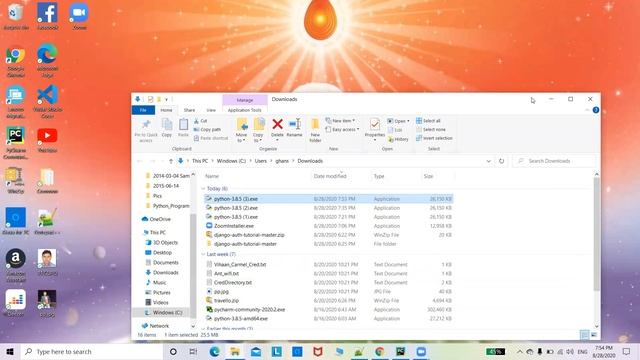This screenshot has width=640, height=360.
Task: Open the YouTube desktop shortcut
Action: click(47, 140)
